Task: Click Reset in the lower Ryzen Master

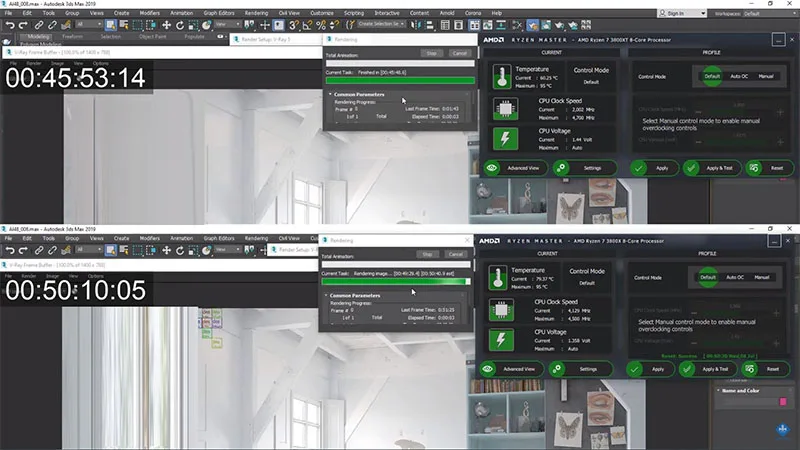Action: tap(766, 369)
